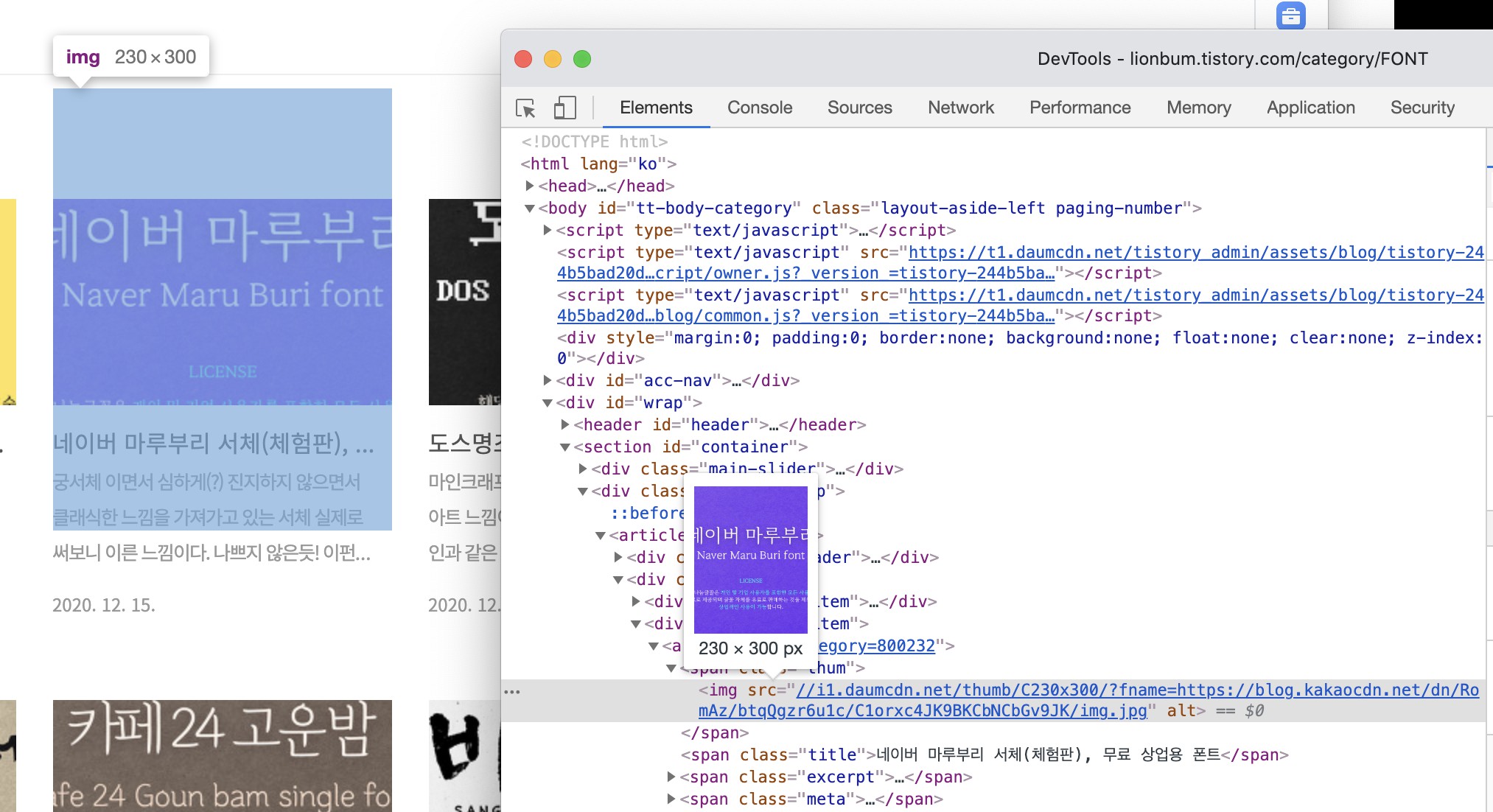The height and width of the screenshot is (812, 1493).
Task: Click the Naver Maru Buri preview thumbnail popup
Action: pos(750,559)
